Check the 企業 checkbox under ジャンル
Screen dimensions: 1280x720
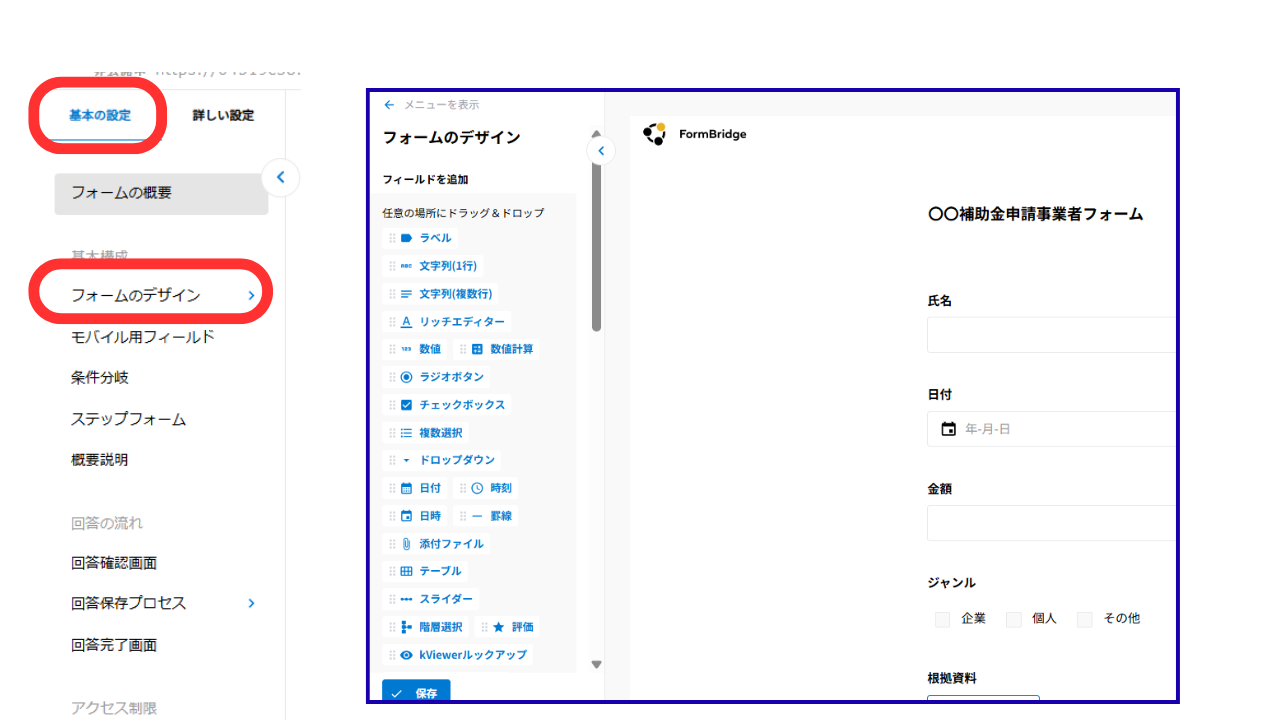point(942,619)
